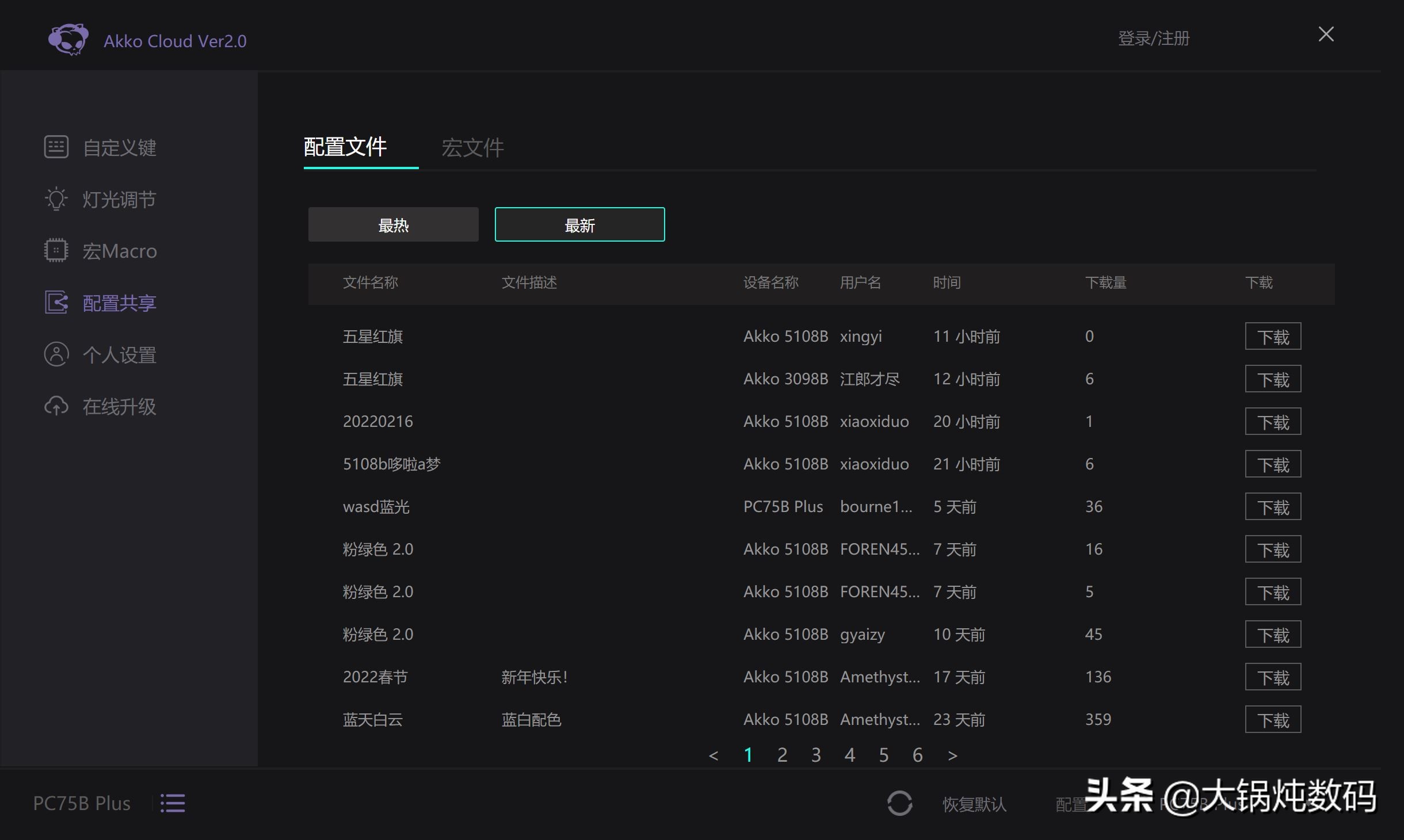Image resolution: width=1404 pixels, height=840 pixels.
Task: Click file name 2022春节
Action: click(375, 677)
